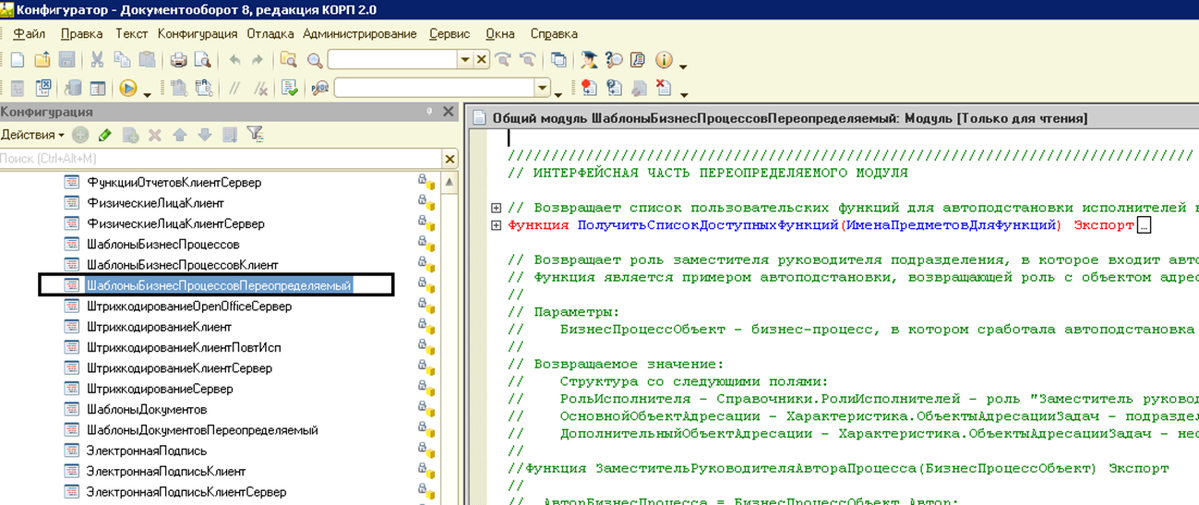This screenshot has height=505, width=1199.
Task: Start debugging with the play icon
Action: point(128,88)
